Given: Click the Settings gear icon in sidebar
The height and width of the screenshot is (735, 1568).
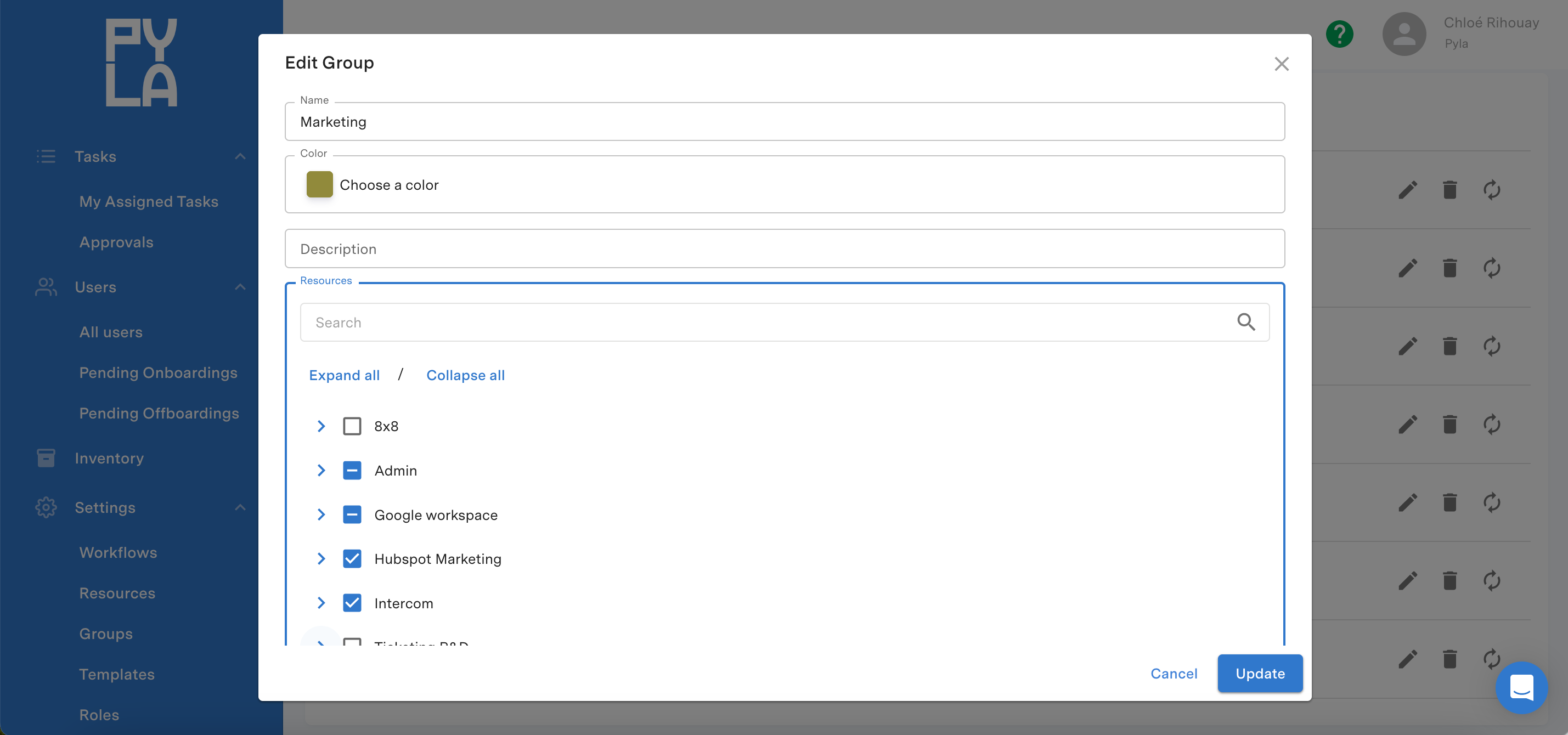Looking at the screenshot, I should 46,507.
